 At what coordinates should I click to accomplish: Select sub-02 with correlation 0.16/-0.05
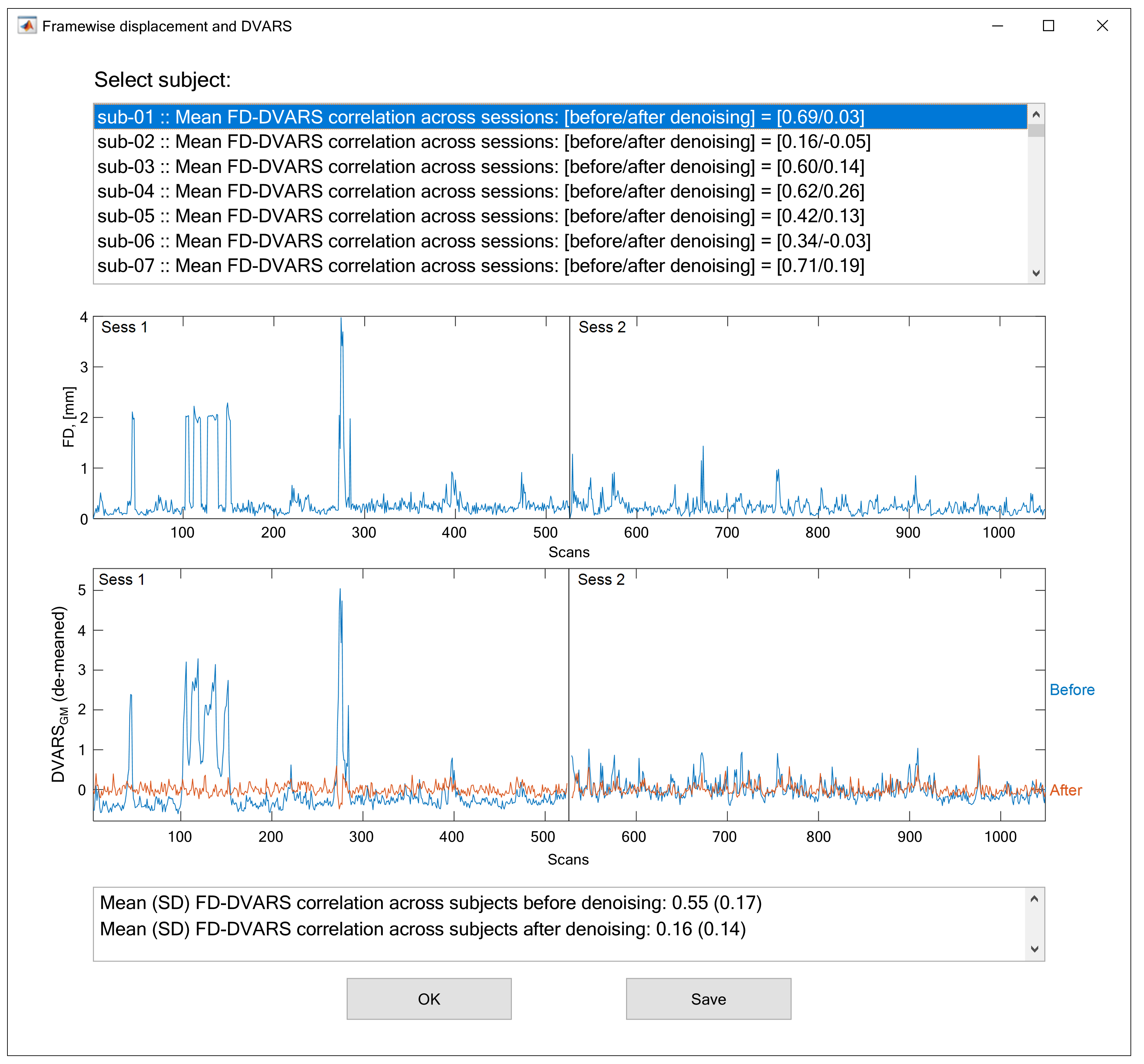(x=483, y=142)
